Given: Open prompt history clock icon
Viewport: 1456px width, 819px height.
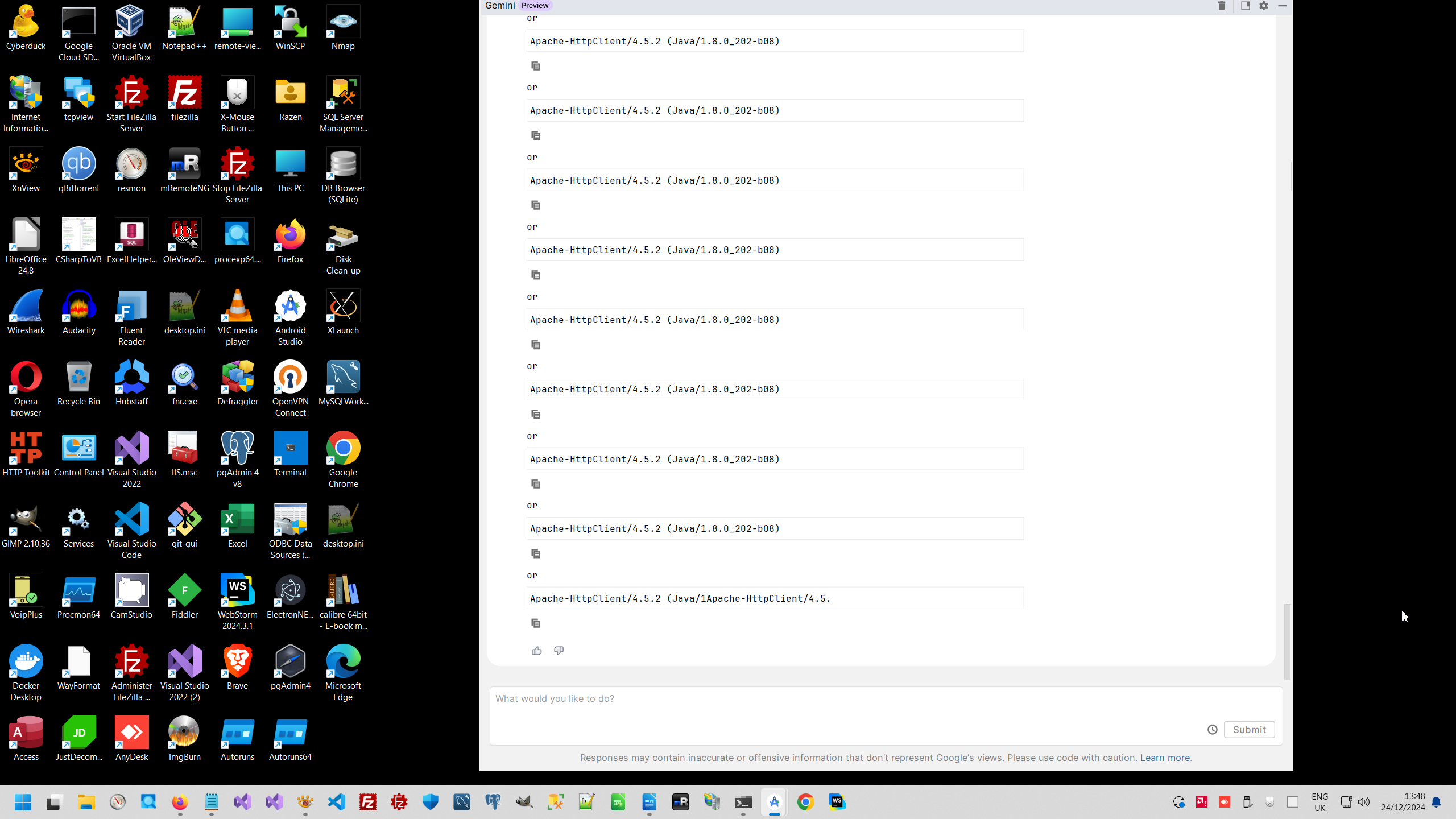Looking at the screenshot, I should click(x=1212, y=730).
